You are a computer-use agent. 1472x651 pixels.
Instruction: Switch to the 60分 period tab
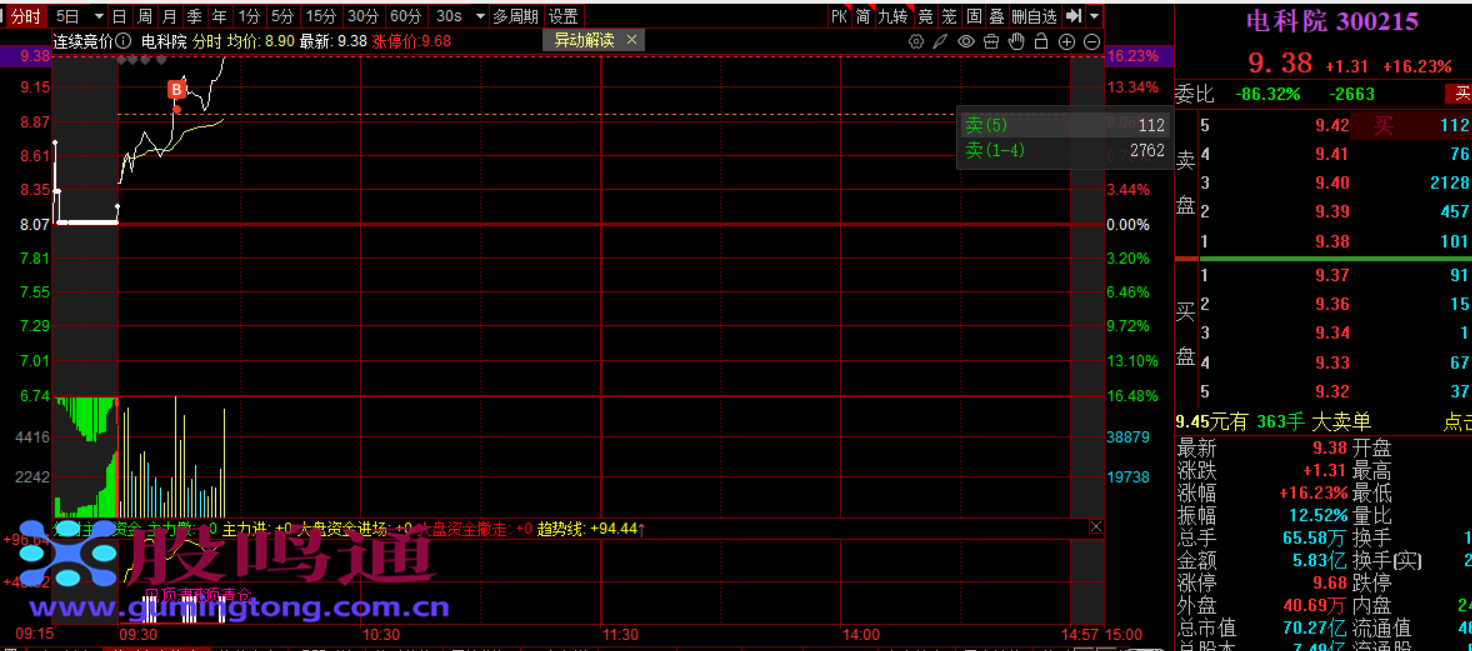tap(405, 17)
